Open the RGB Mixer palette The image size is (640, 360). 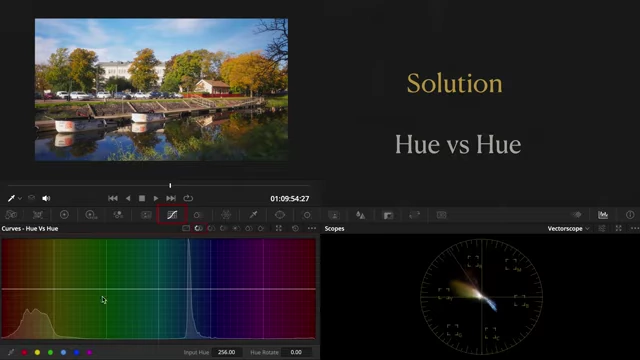[118, 215]
